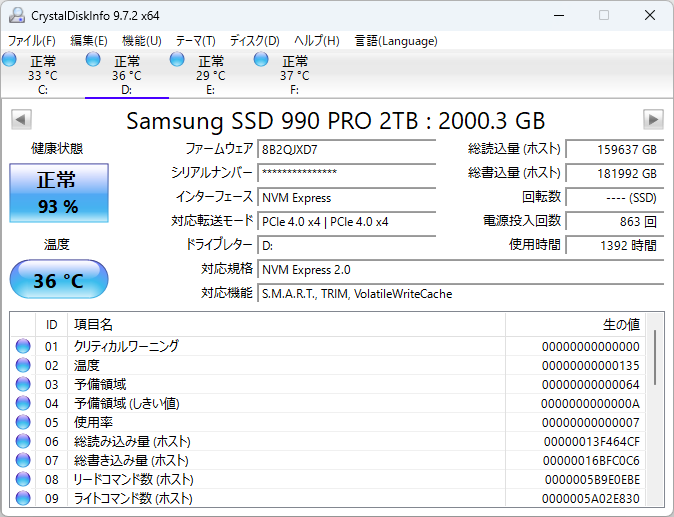
Task: Select the 使用率 attribute row
Action: click(328, 422)
